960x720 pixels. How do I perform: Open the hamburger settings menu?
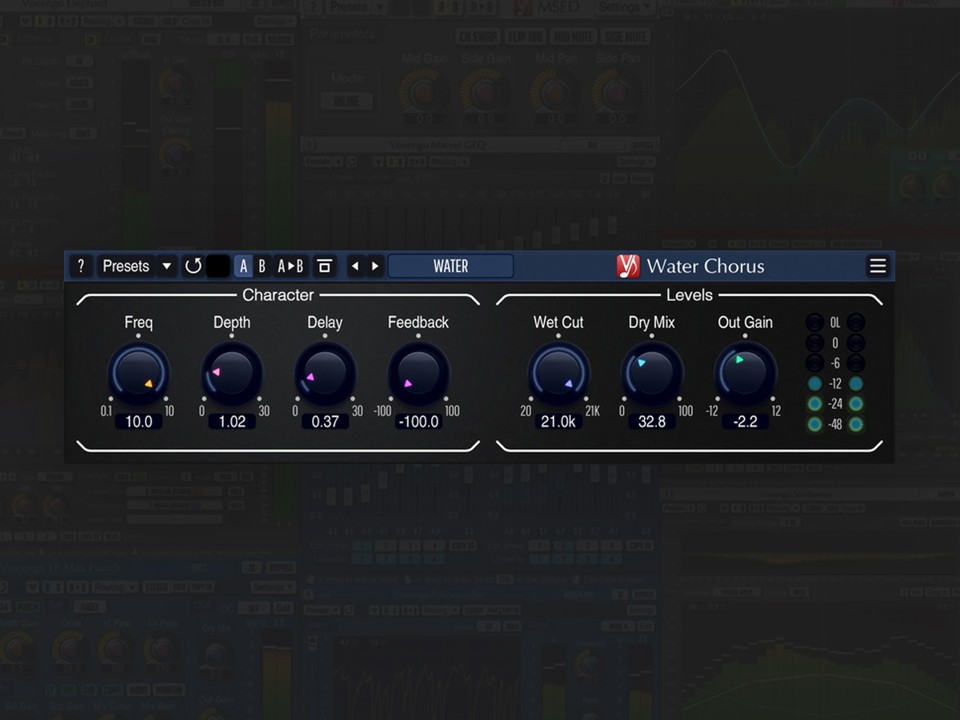(x=878, y=266)
